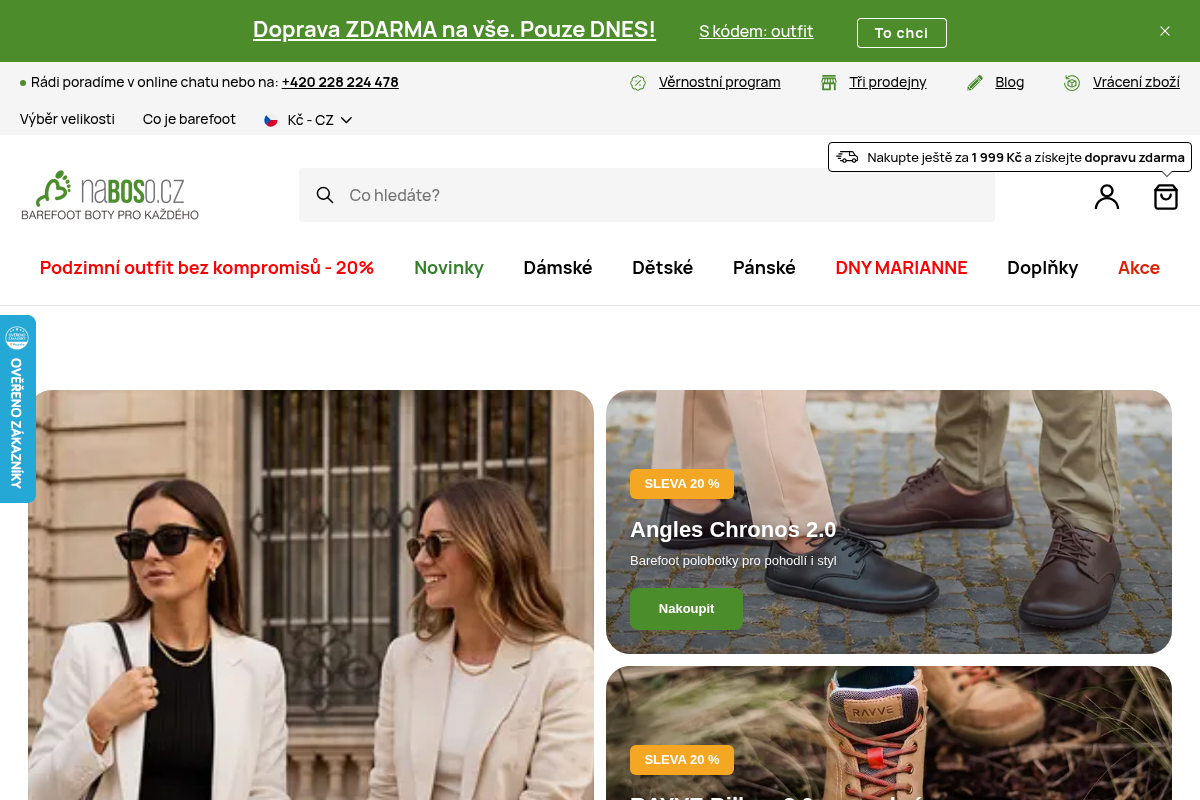
Task: Click 'SLEVA 20 %' badge on the RAYVE boot banner
Action: tap(682, 760)
